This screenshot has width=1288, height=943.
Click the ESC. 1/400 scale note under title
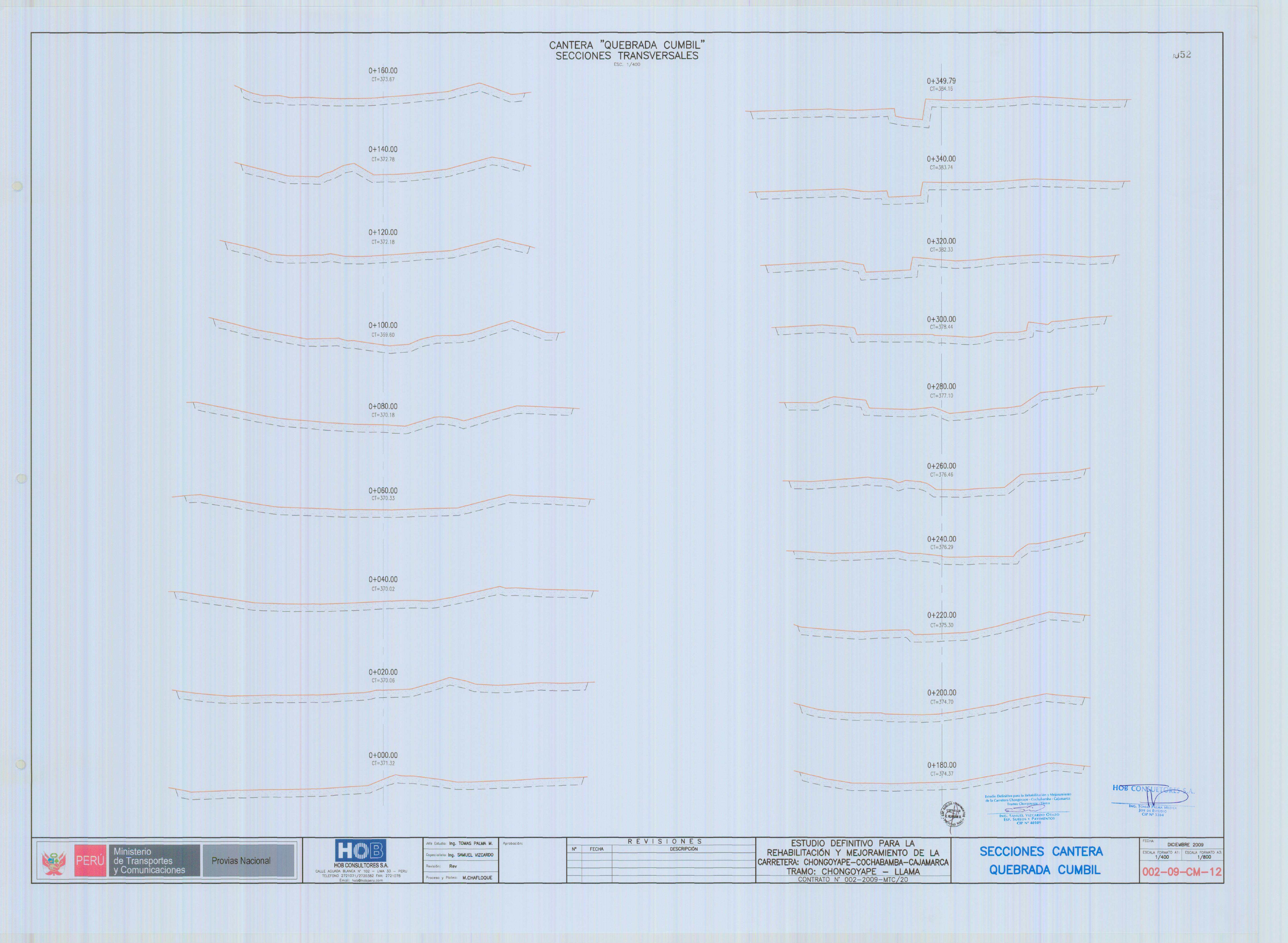pyautogui.click(x=627, y=64)
